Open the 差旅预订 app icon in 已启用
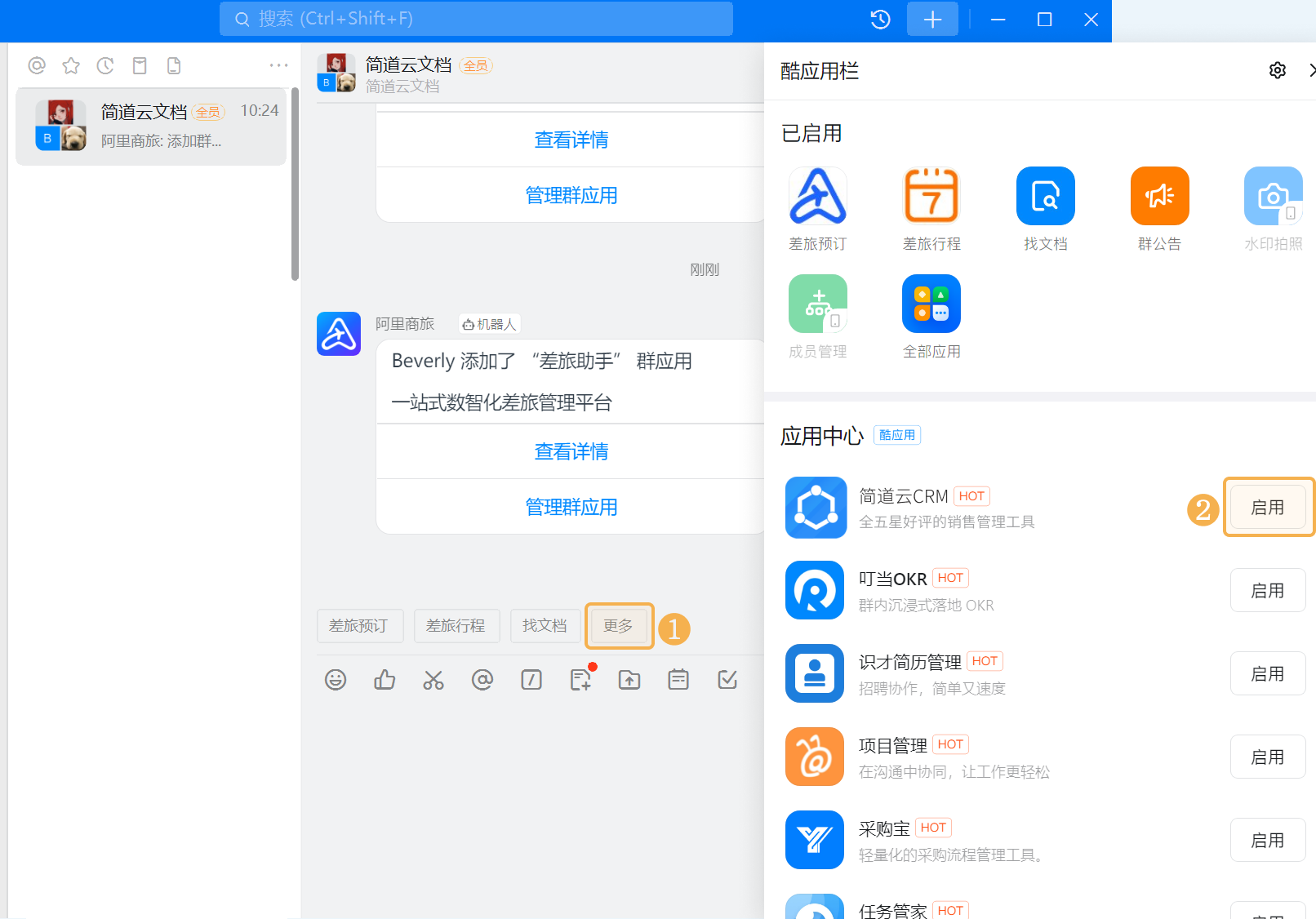The height and width of the screenshot is (919, 1316). [818, 196]
